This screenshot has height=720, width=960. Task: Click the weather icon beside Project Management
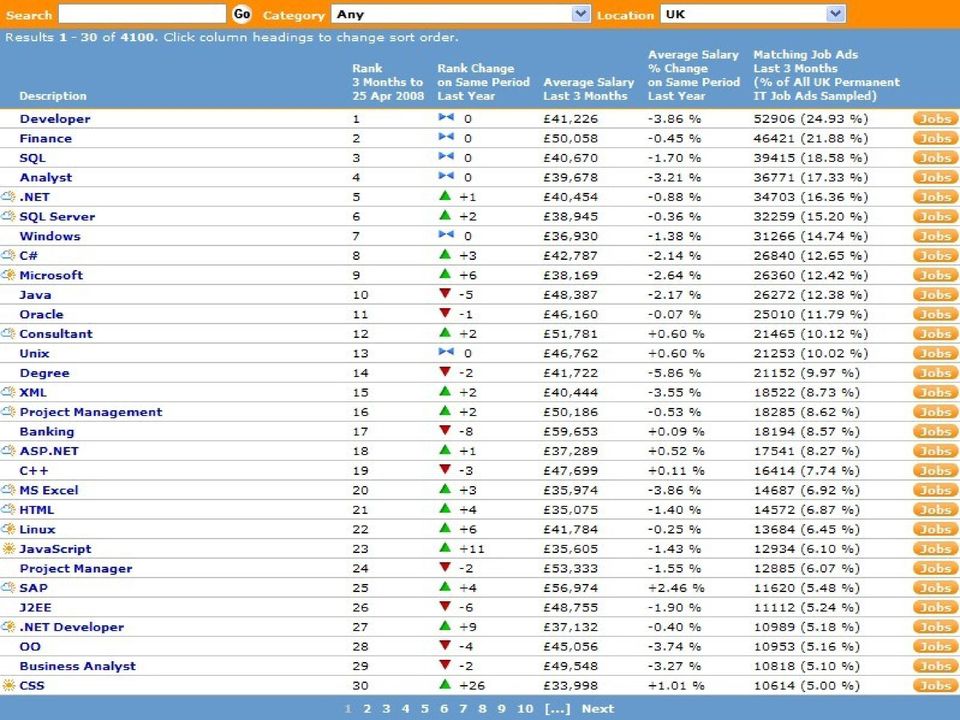9,411
